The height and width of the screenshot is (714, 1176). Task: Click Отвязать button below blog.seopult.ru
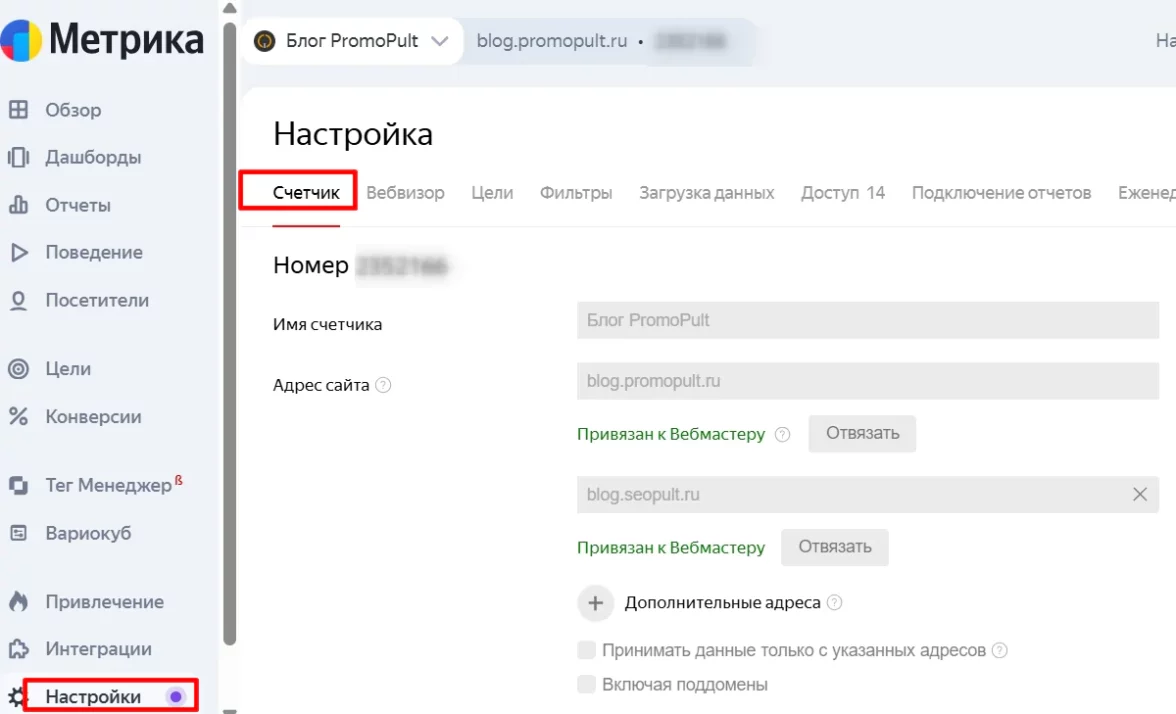[834, 547]
